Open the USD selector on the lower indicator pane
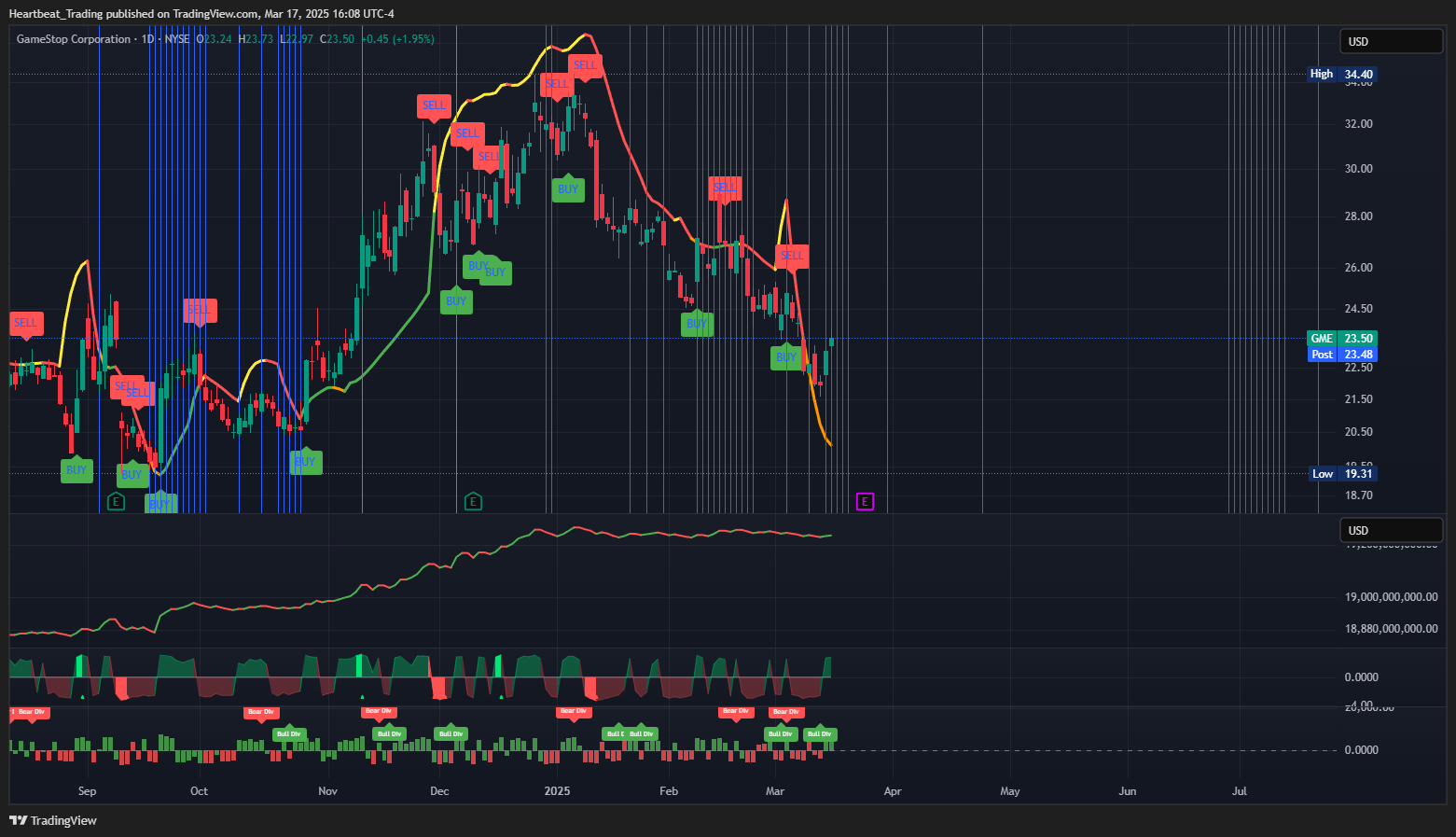The width and height of the screenshot is (1456, 837). [x=1391, y=530]
